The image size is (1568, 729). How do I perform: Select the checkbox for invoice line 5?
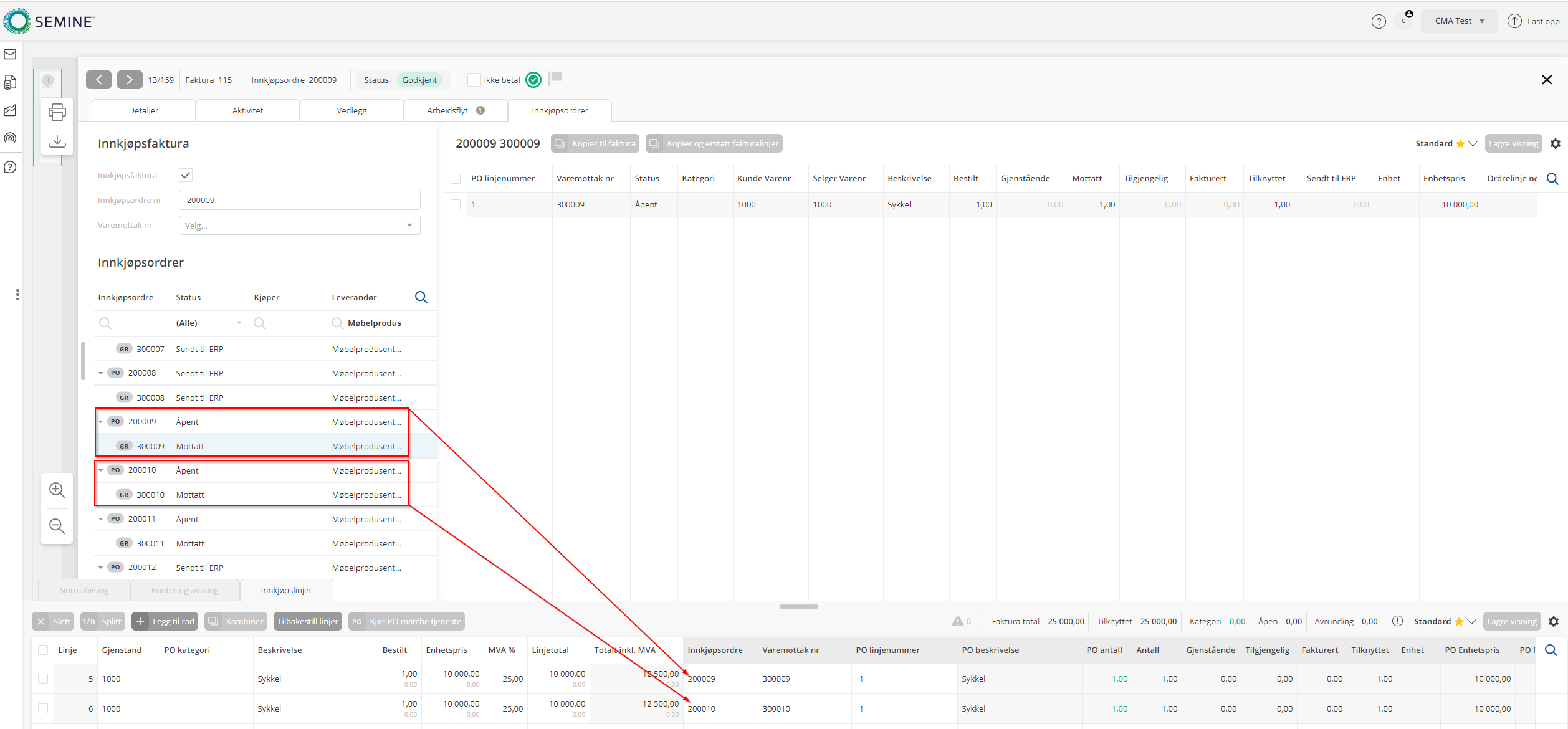[43, 679]
